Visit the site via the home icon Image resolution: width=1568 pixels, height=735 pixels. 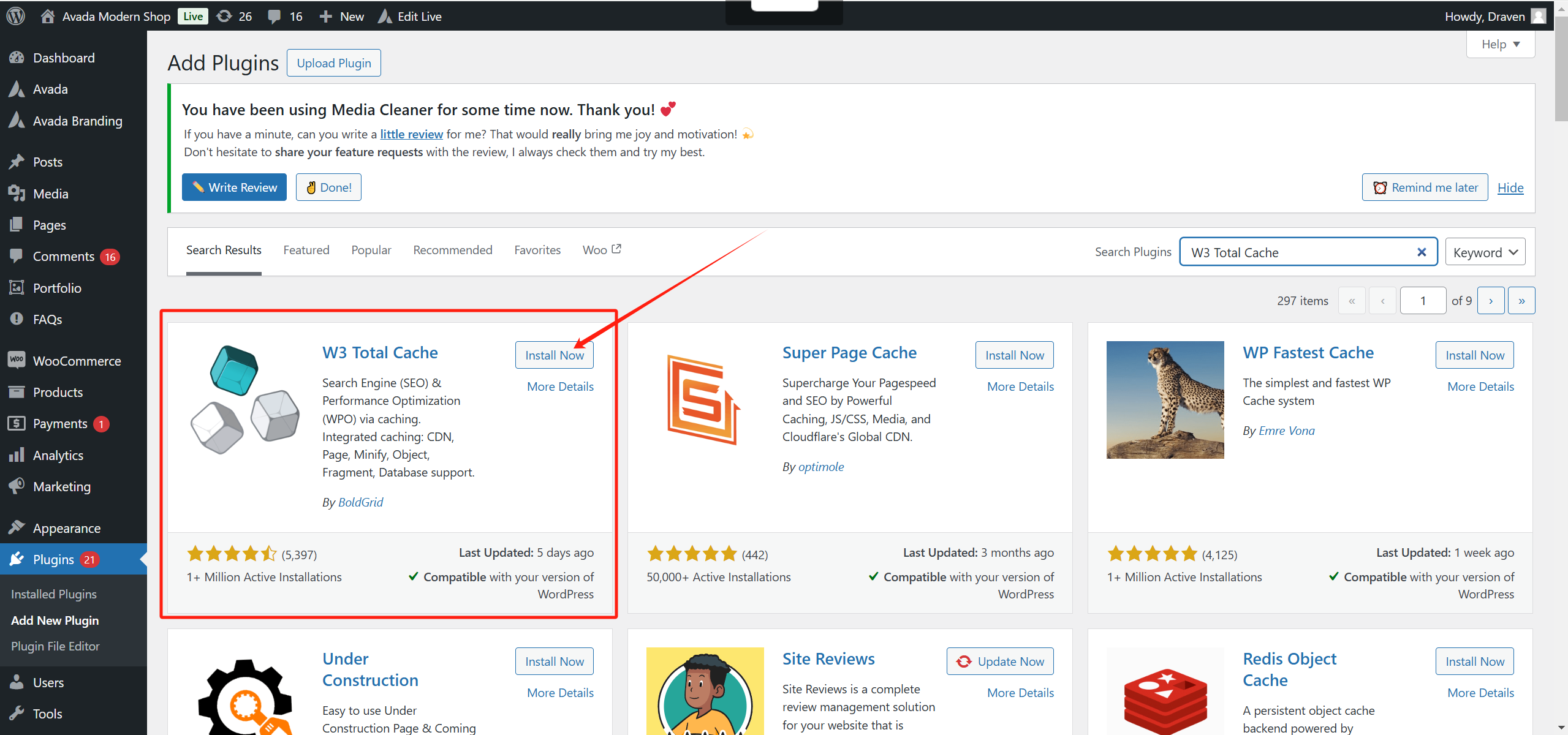(47, 16)
